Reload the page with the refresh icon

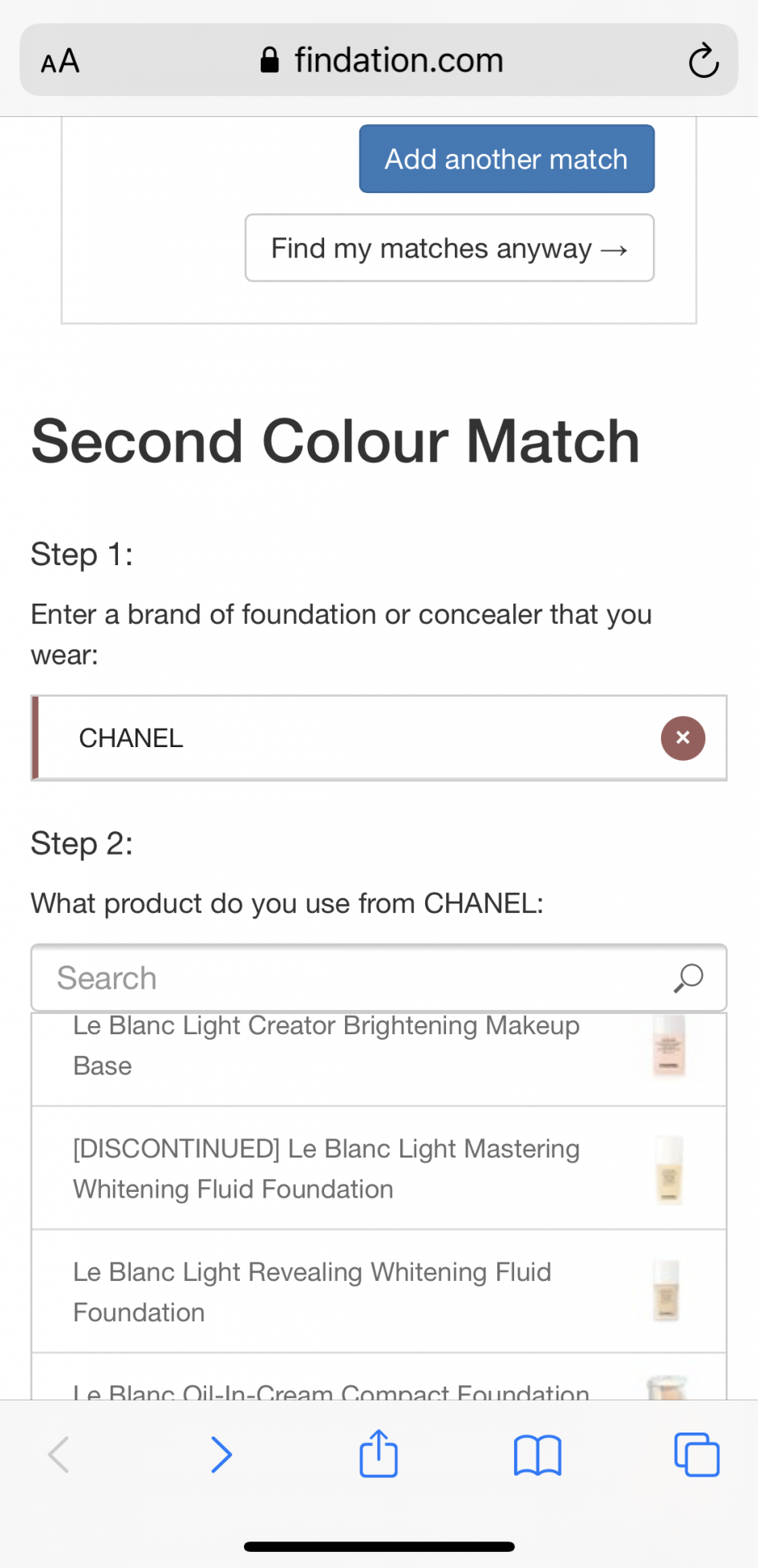click(703, 61)
